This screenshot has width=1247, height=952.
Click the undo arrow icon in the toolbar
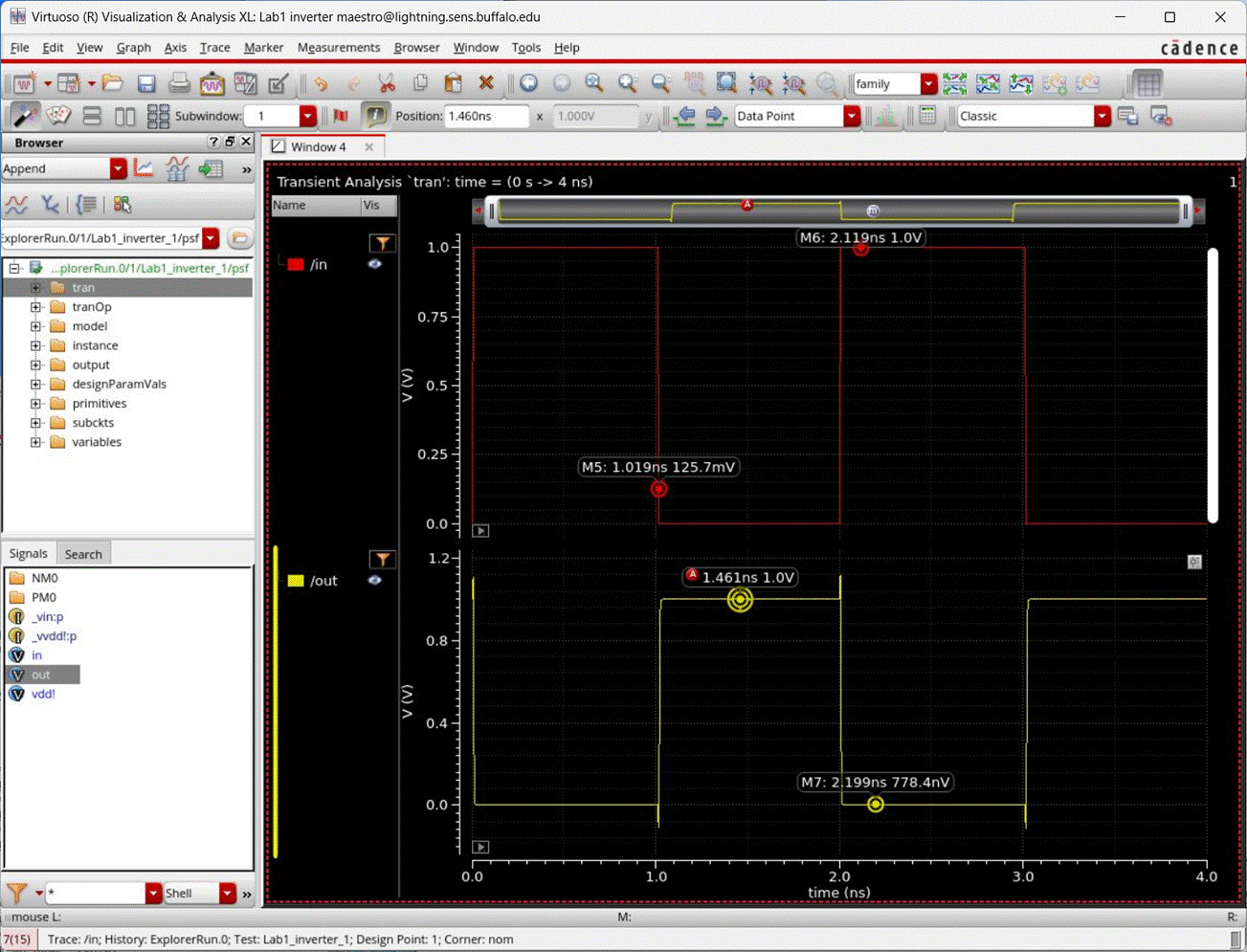[x=323, y=84]
